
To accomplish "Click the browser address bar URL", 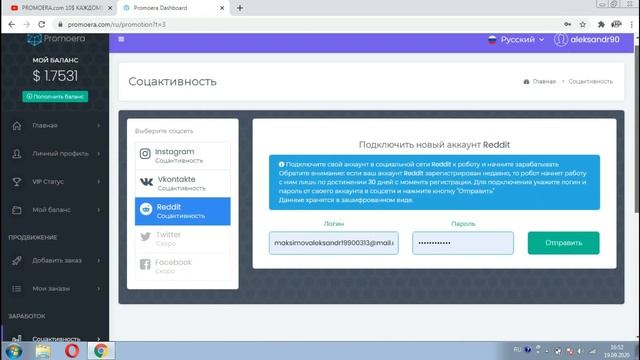I will pyautogui.click(x=117, y=24).
